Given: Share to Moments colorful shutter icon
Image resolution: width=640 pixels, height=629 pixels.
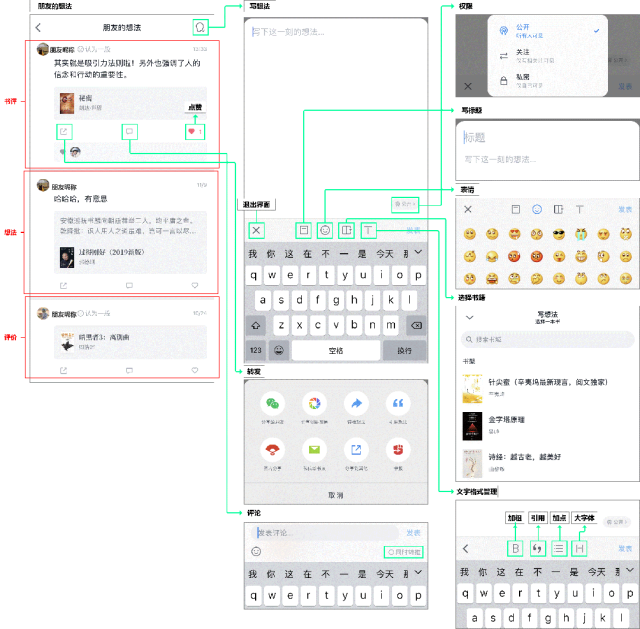Looking at the screenshot, I should point(314,404).
